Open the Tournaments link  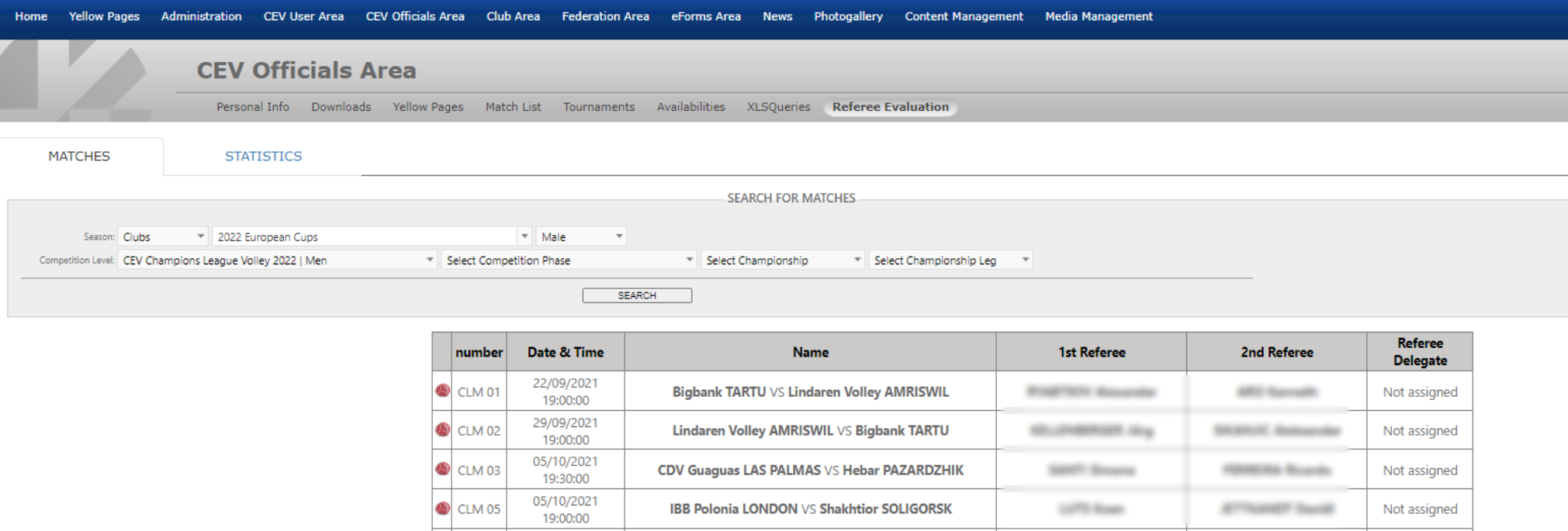(599, 107)
